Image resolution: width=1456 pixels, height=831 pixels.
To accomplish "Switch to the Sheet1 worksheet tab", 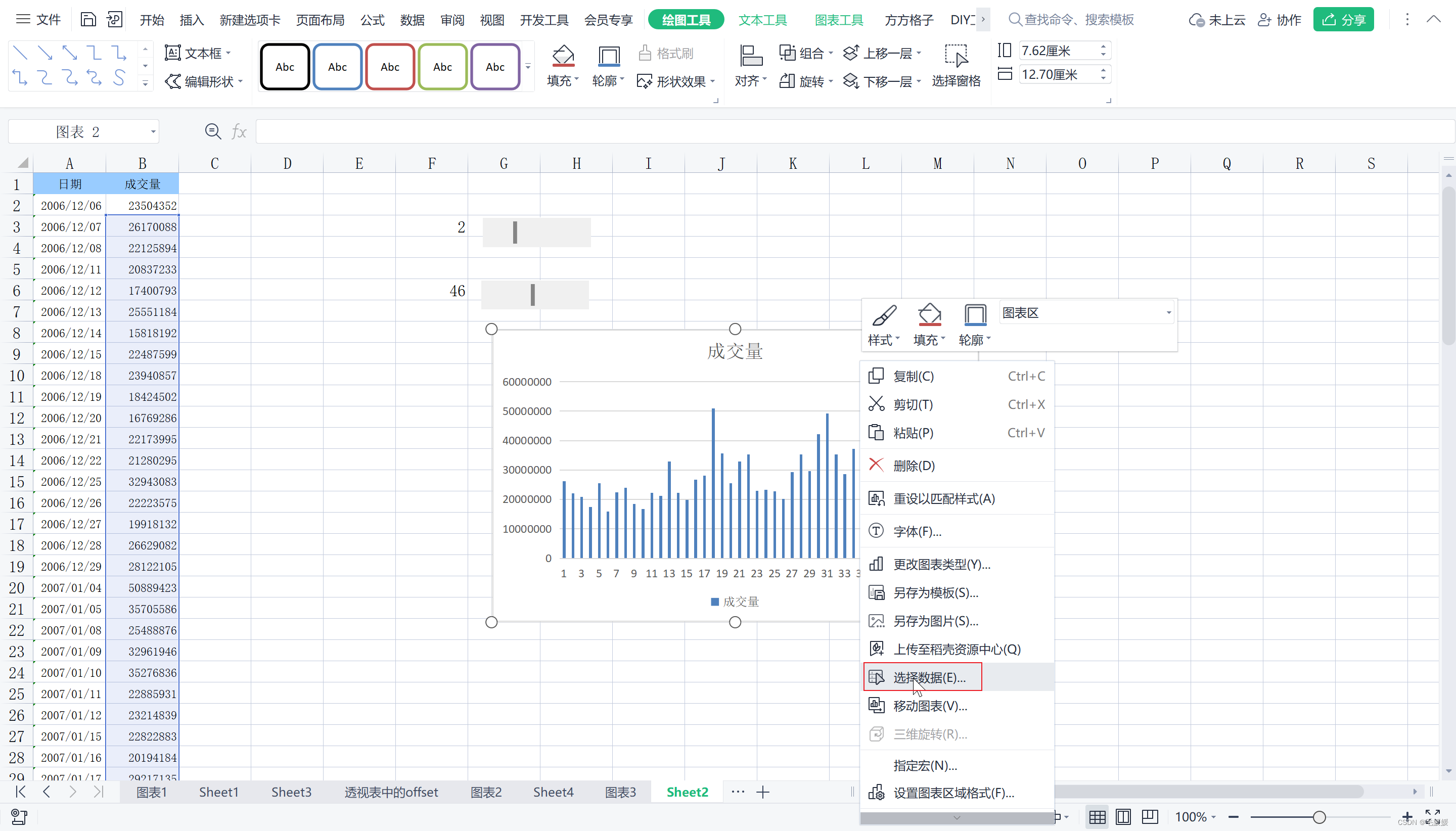I will tap(218, 792).
